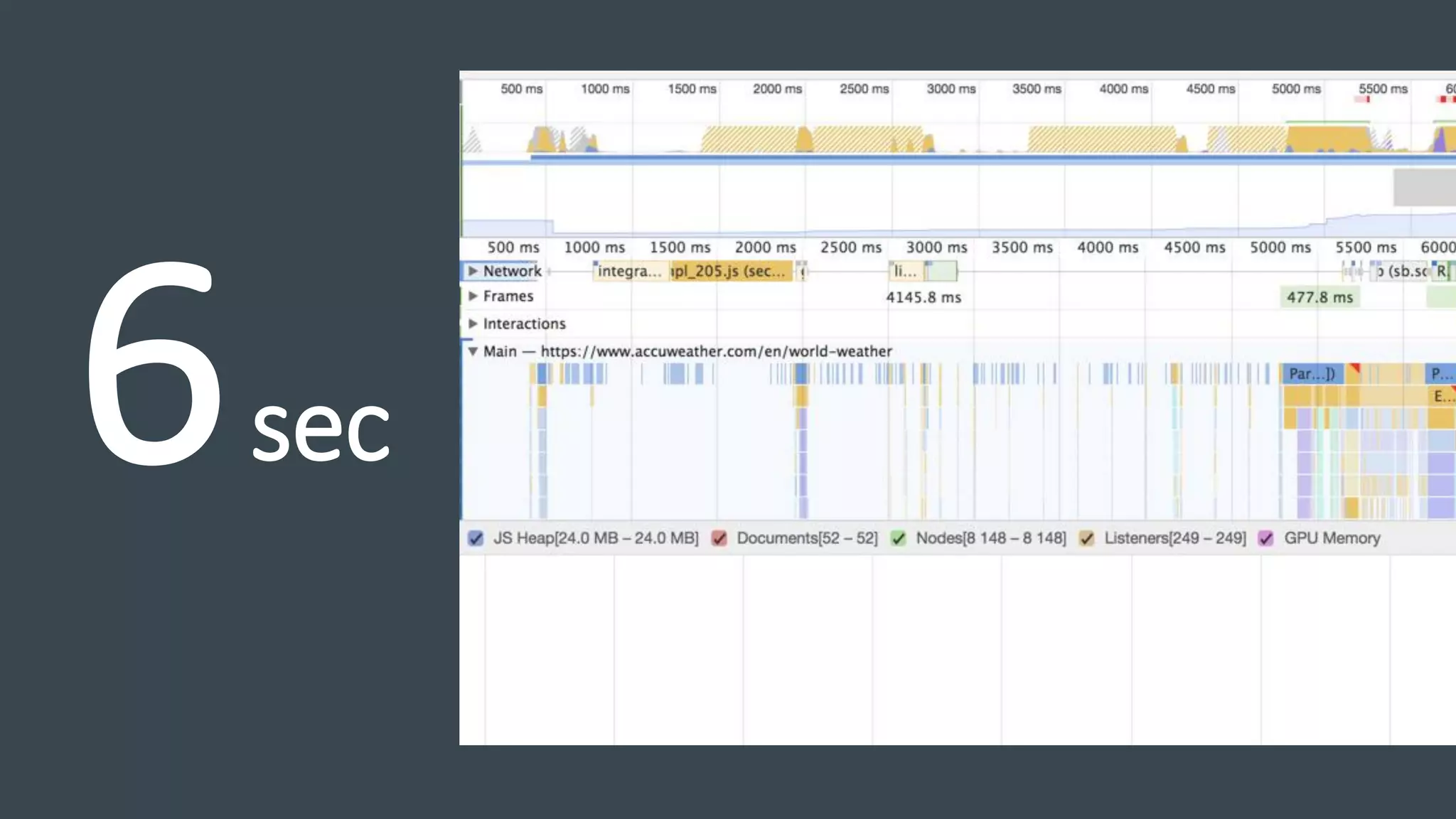Click the Main thread URL label

click(715, 351)
